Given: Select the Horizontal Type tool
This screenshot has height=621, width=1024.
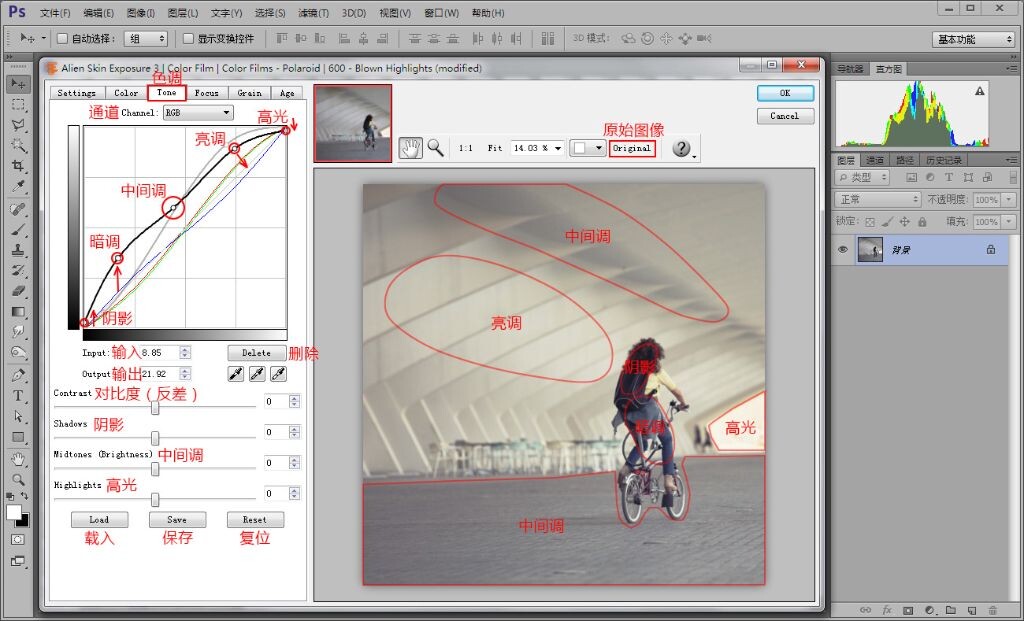Looking at the screenshot, I should (x=18, y=396).
